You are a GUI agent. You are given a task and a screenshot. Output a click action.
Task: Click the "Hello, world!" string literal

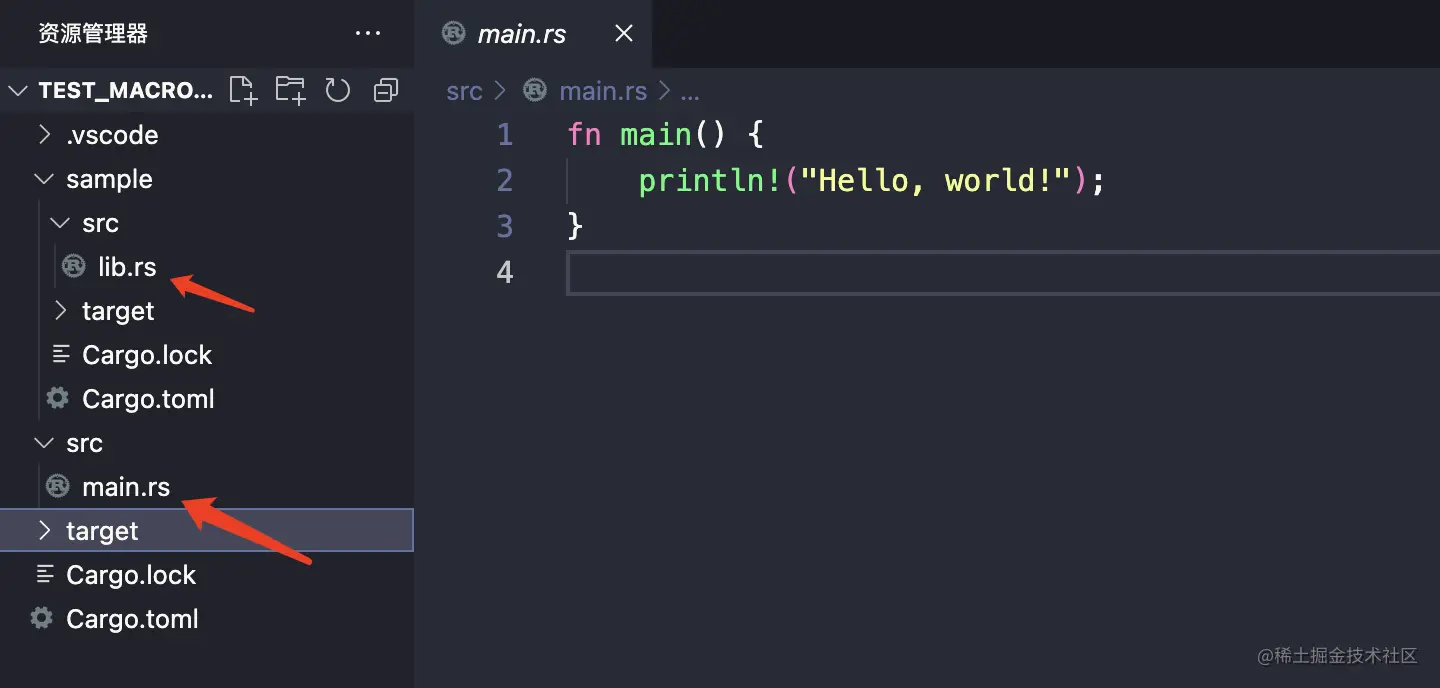(936, 180)
